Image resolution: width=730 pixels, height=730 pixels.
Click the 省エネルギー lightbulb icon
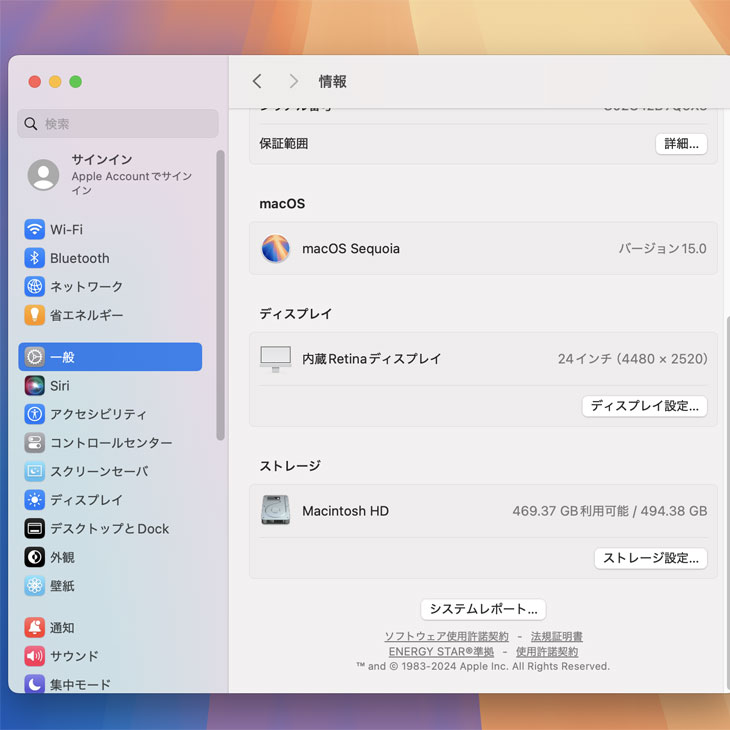pyautogui.click(x=35, y=315)
